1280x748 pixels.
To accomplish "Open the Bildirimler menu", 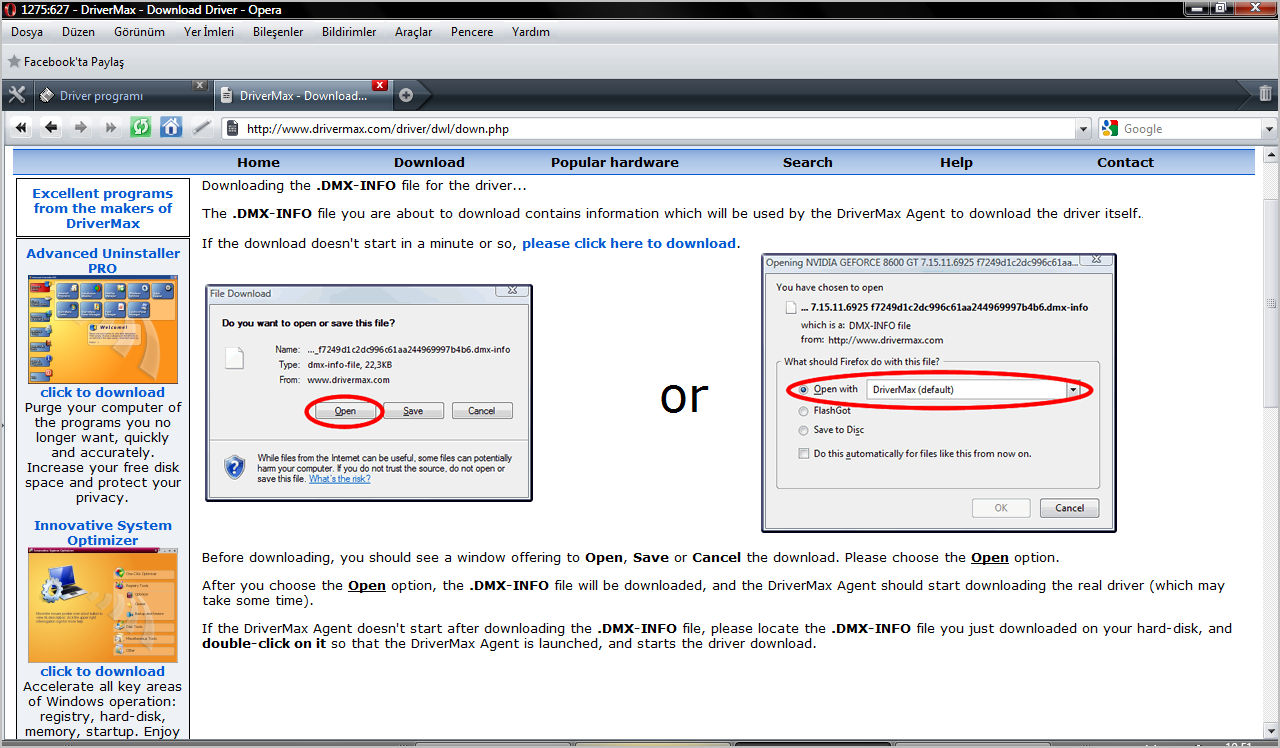I will (349, 32).
